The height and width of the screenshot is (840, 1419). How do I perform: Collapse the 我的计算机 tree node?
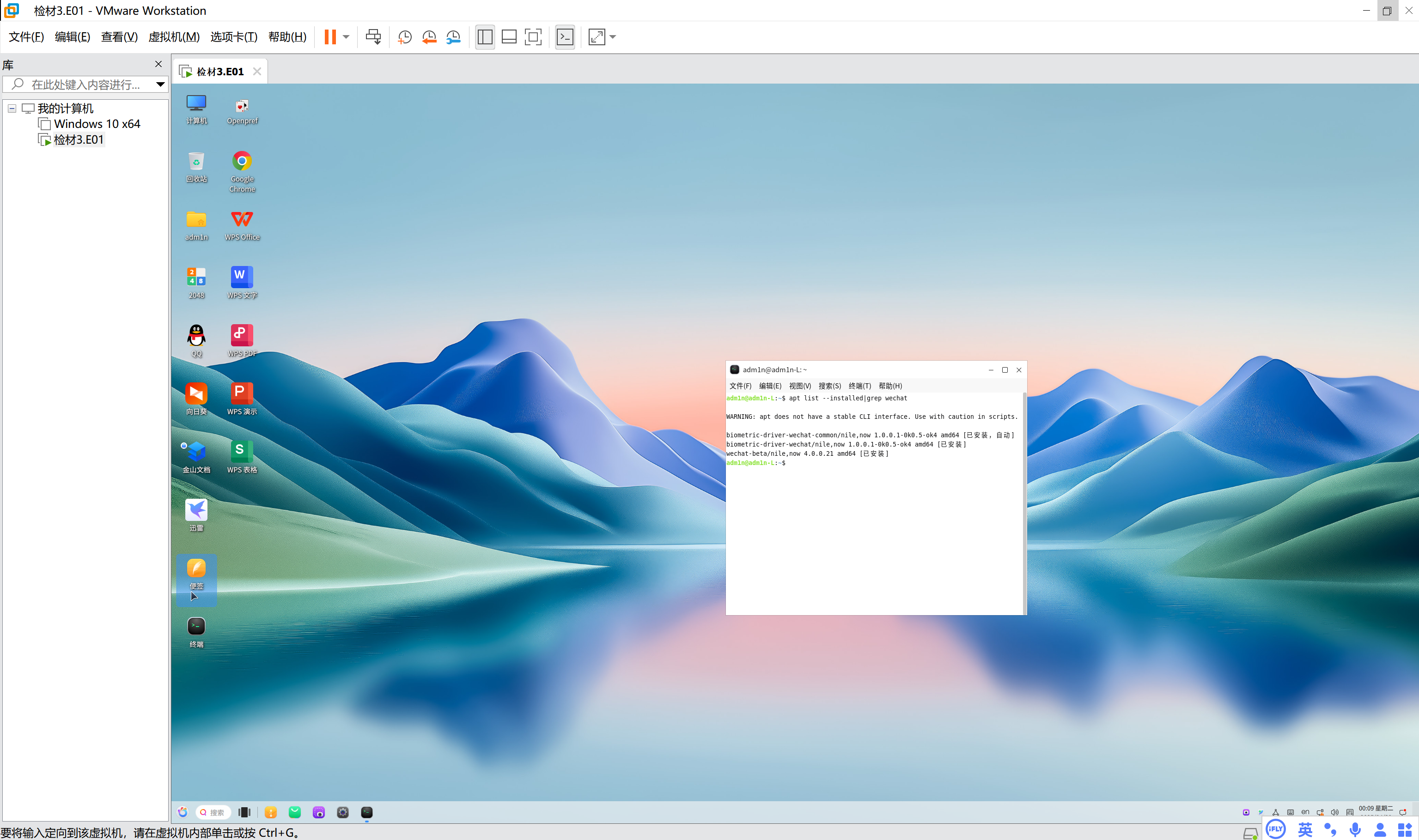coord(12,108)
